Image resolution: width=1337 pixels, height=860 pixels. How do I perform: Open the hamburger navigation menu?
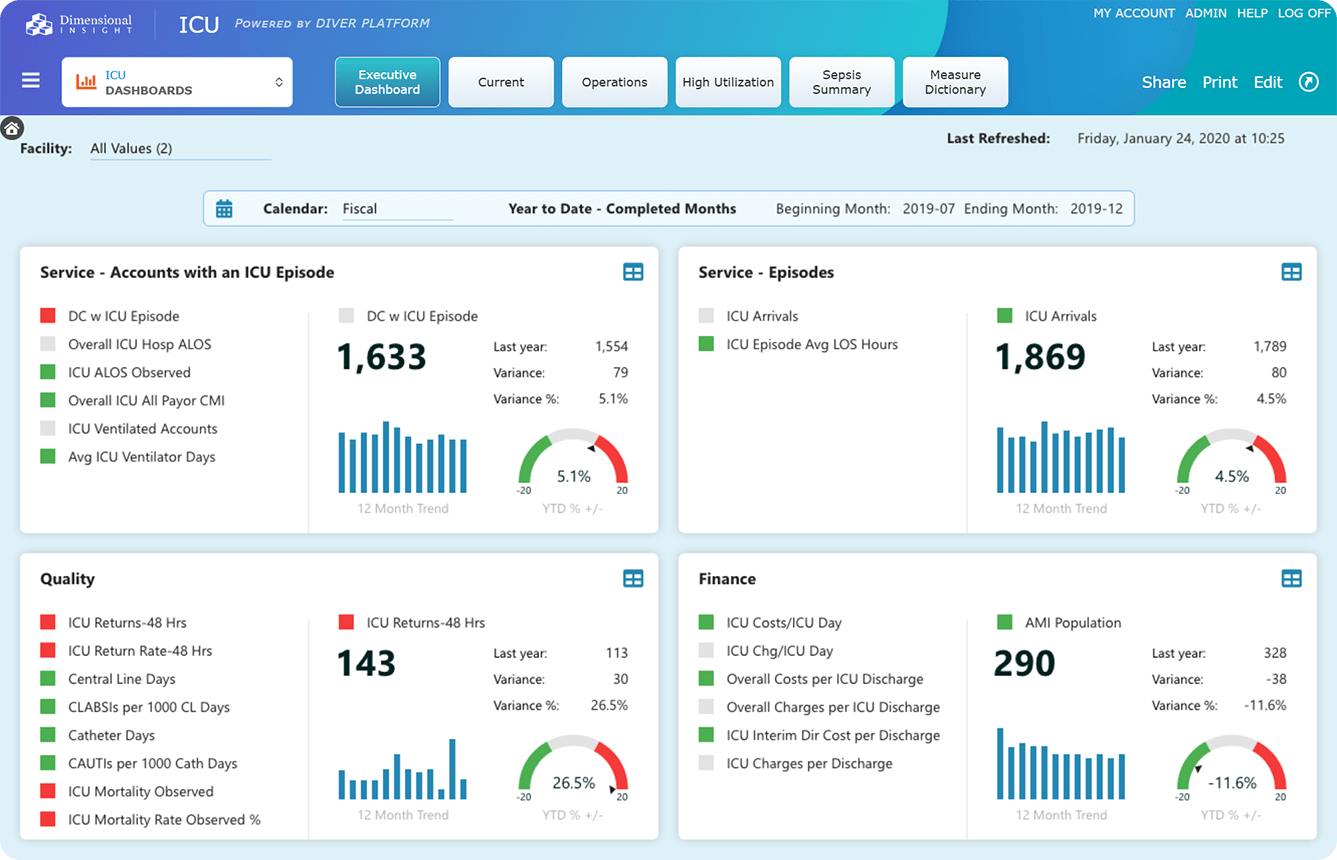click(31, 81)
